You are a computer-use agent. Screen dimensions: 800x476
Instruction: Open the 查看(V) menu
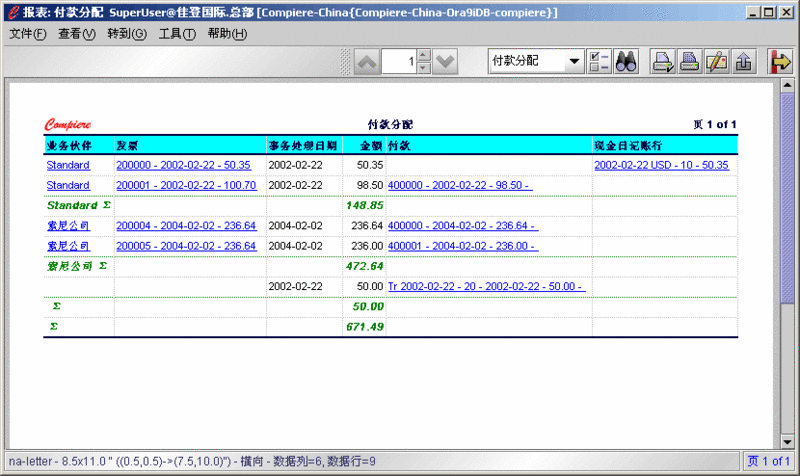(x=77, y=34)
